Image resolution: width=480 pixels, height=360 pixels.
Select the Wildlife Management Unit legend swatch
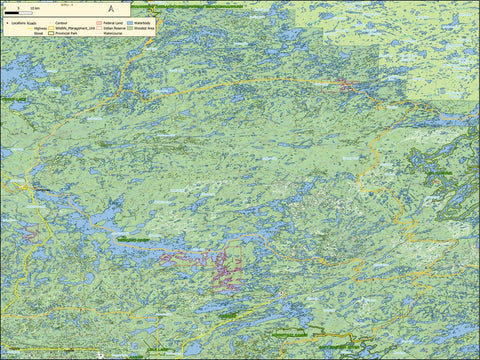(51, 28)
